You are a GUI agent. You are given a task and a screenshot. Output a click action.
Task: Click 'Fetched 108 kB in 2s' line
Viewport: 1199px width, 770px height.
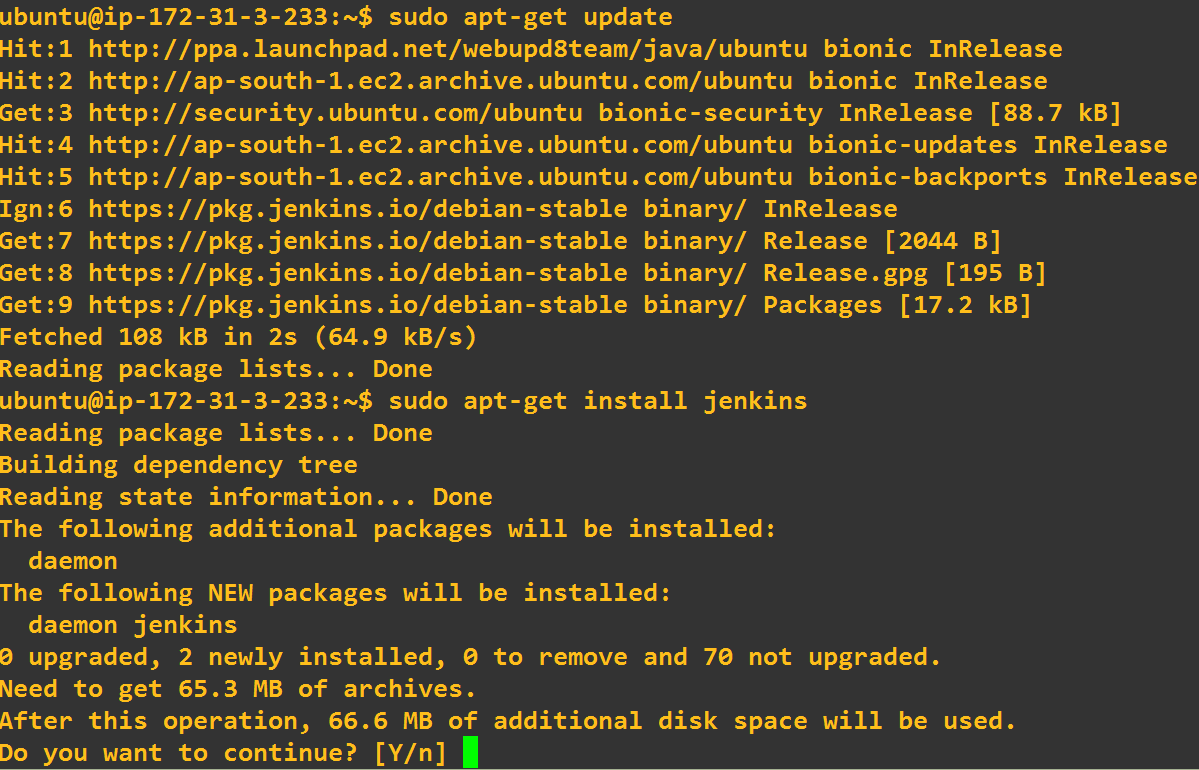tap(238, 336)
